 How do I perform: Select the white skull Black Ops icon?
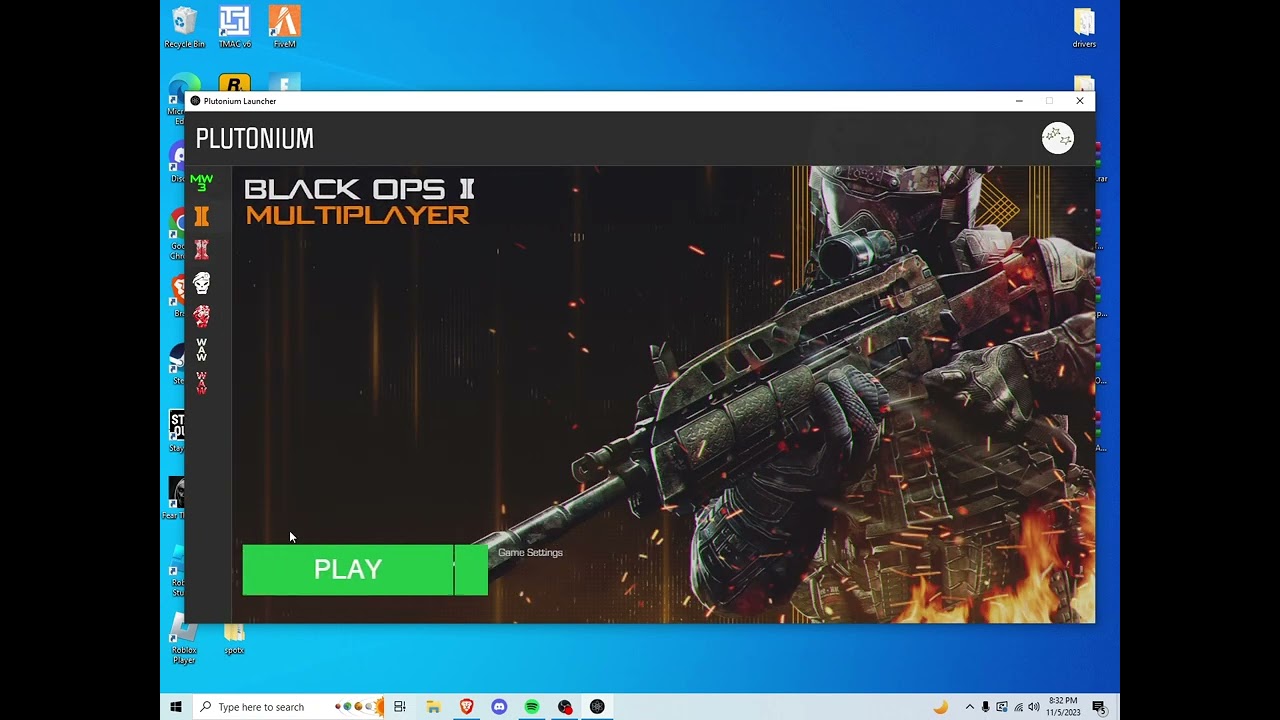tap(201, 283)
